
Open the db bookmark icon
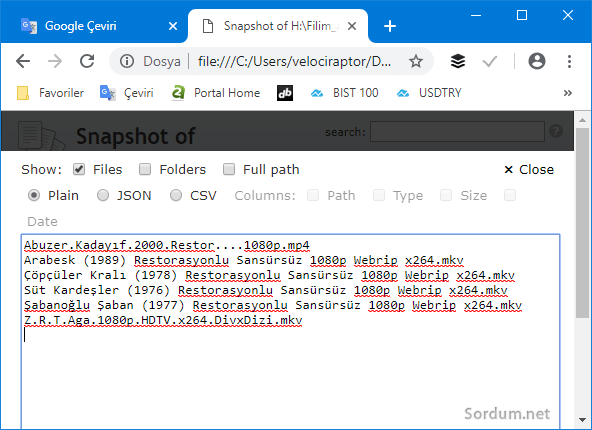[x=285, y=93]
